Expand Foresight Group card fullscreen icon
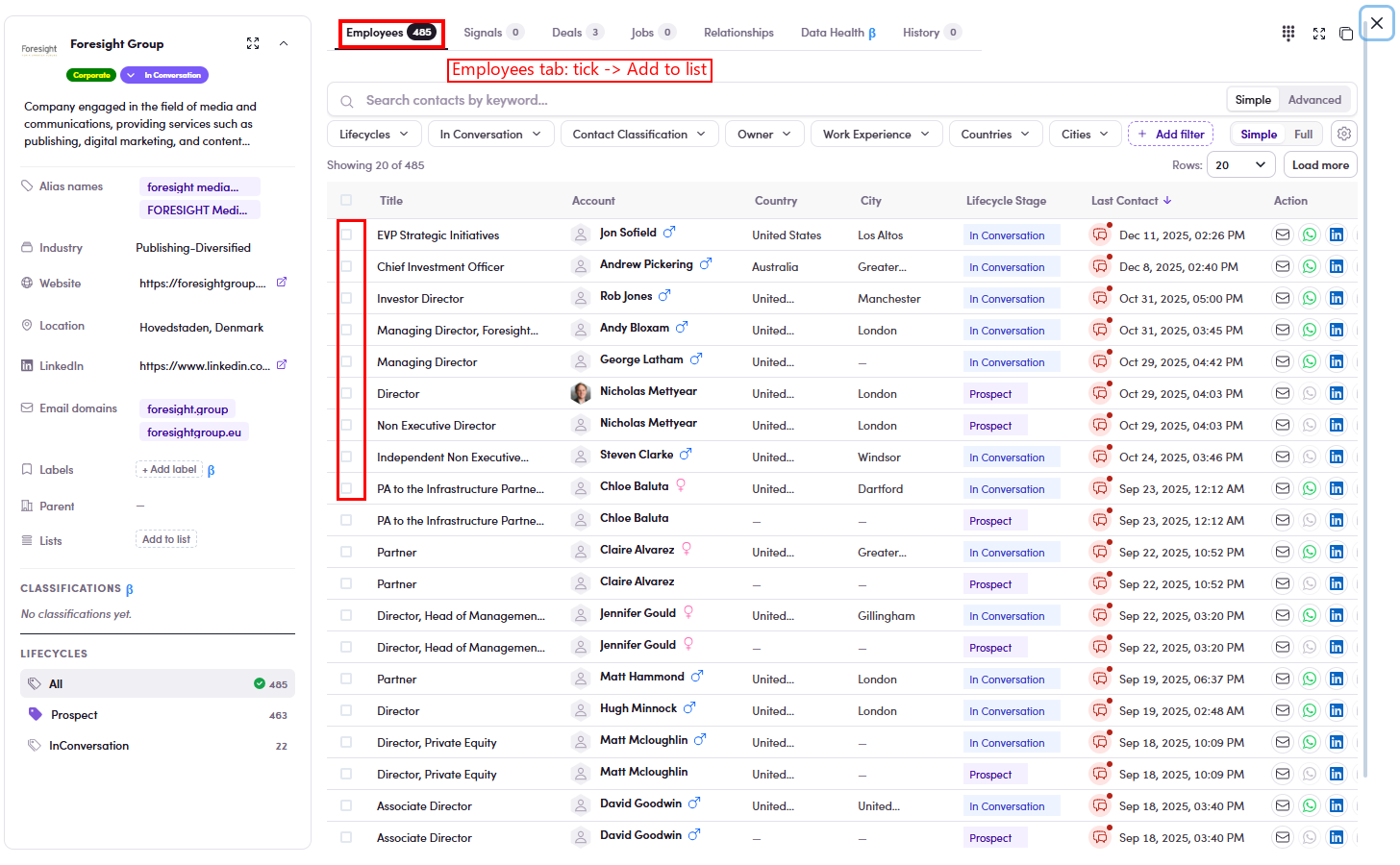 [253, 43]
